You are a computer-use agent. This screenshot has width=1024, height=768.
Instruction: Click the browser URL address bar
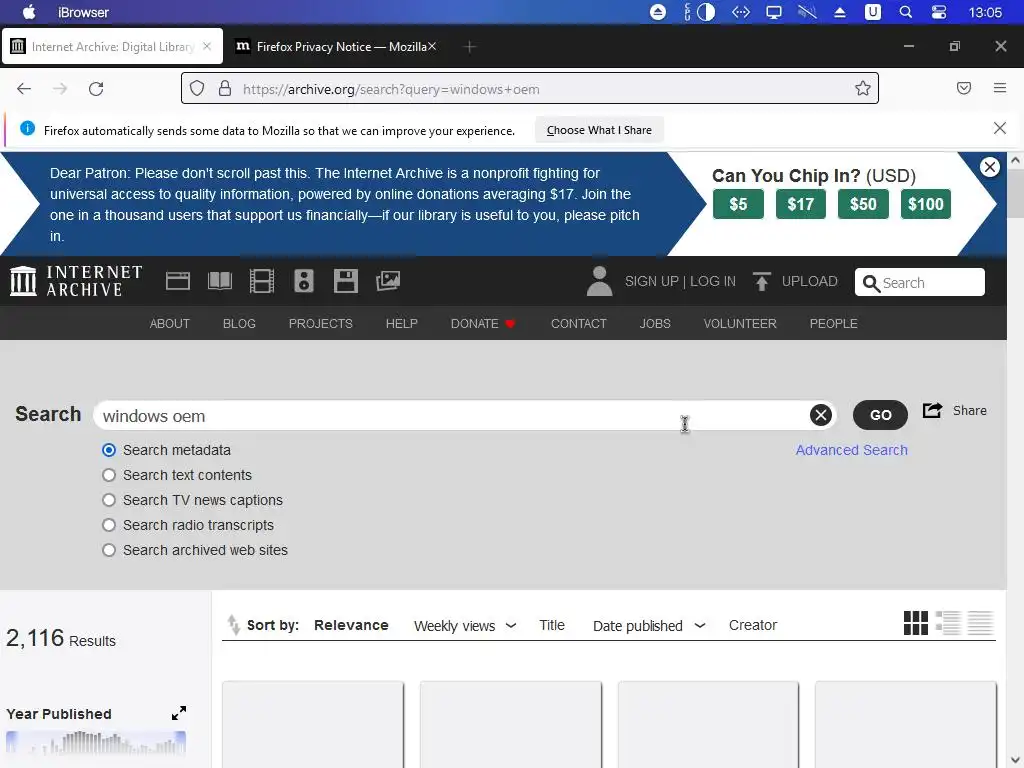pos(529,88)
